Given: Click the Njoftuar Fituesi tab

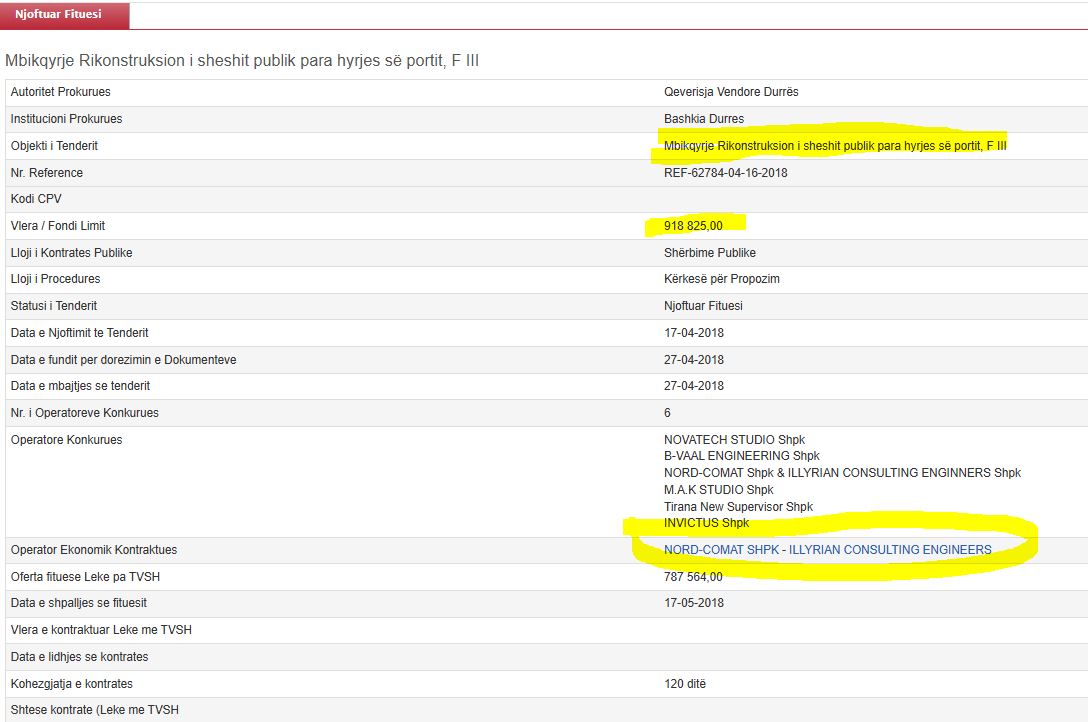Looking at the screenshot, I should coord(64,15).
